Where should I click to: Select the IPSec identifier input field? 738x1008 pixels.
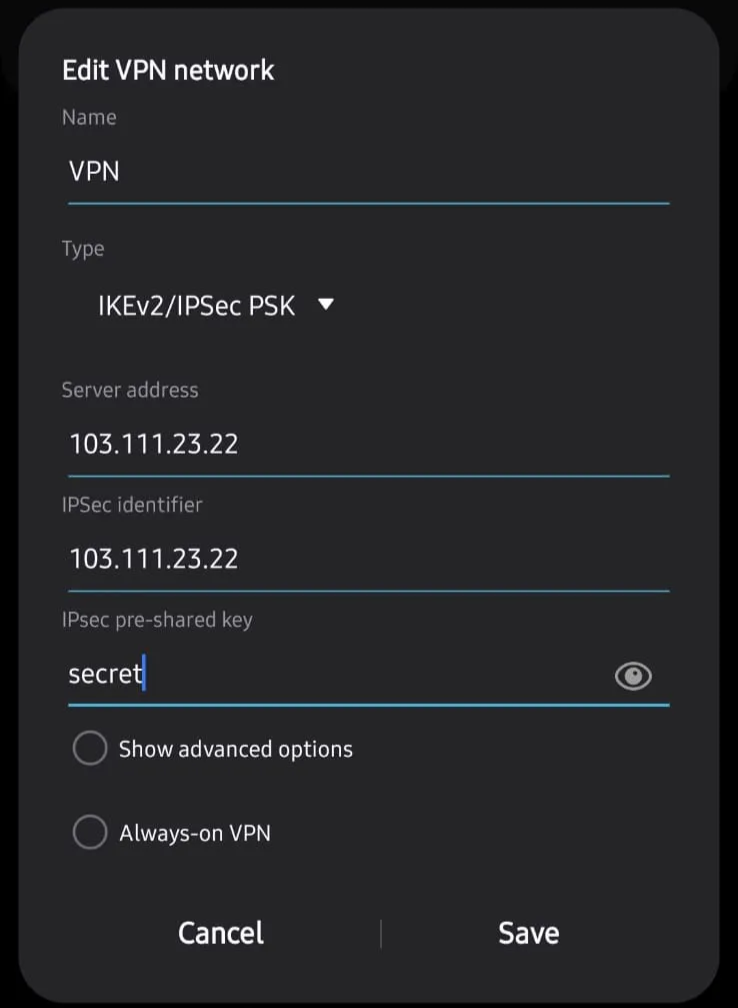[x=368, y=559]
